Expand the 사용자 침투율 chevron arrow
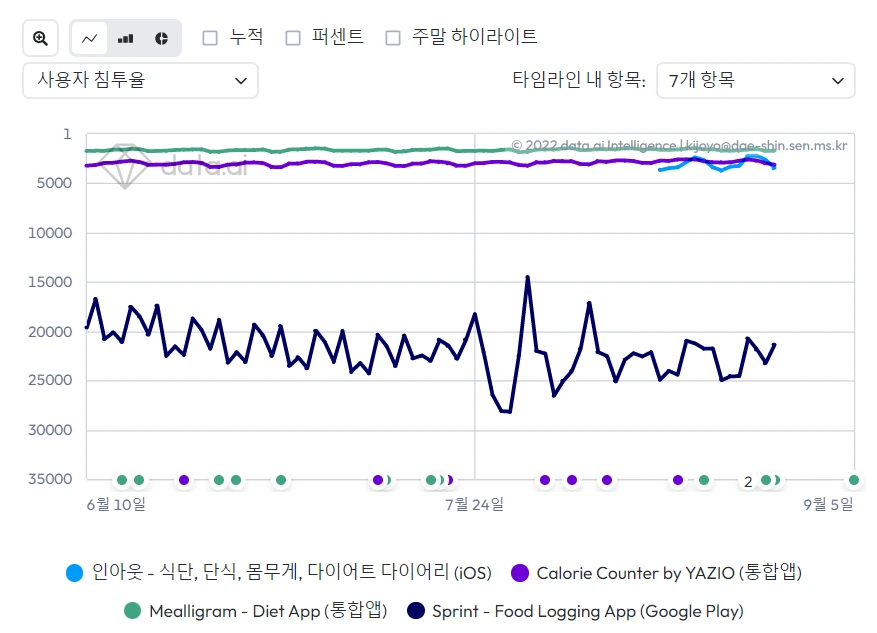This screenshot has height=633, width=877. click(243, 80)
